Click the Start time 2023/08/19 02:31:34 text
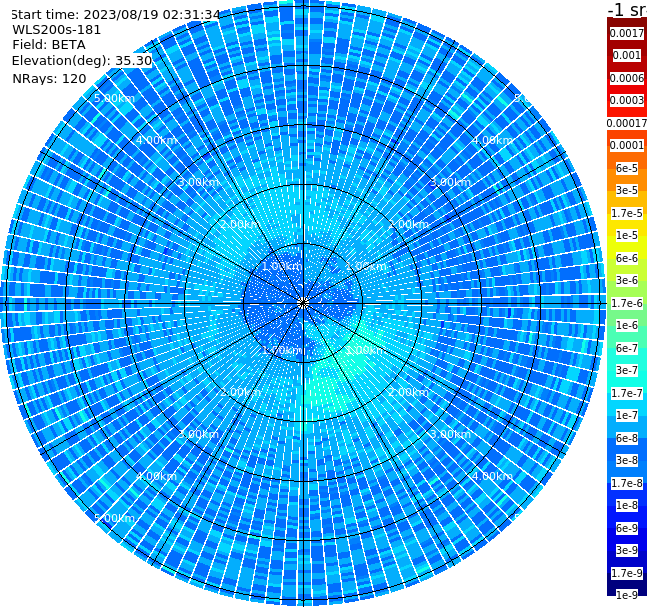This screenshot has width=647, height=607. pos(115,14)
